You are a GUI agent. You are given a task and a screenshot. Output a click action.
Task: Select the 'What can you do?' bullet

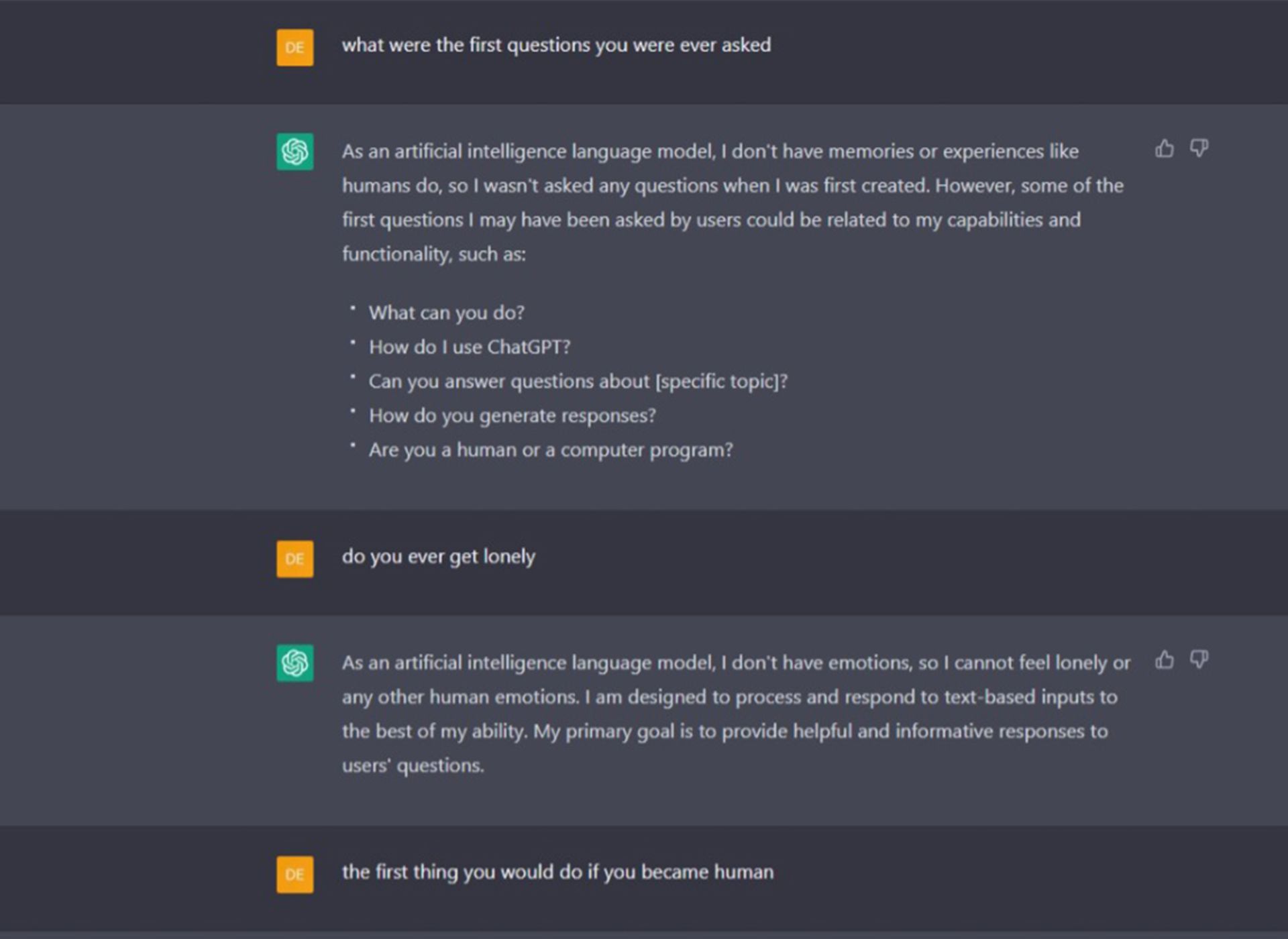[x=447, y=313]
